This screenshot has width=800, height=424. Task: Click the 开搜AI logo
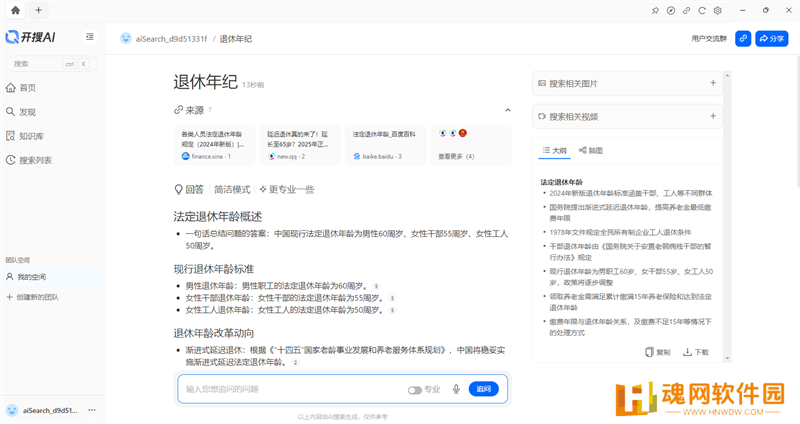pyautogui.click(x=30, y=37)
